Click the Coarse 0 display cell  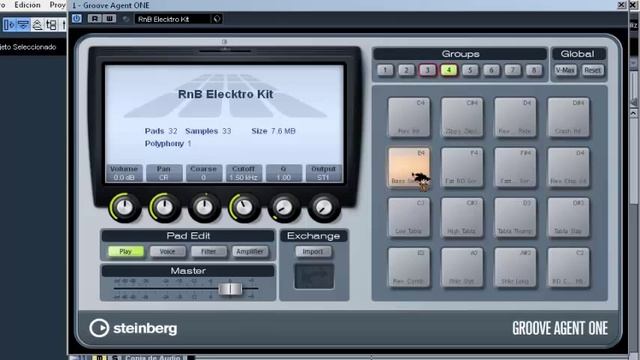tap(204, 173)
